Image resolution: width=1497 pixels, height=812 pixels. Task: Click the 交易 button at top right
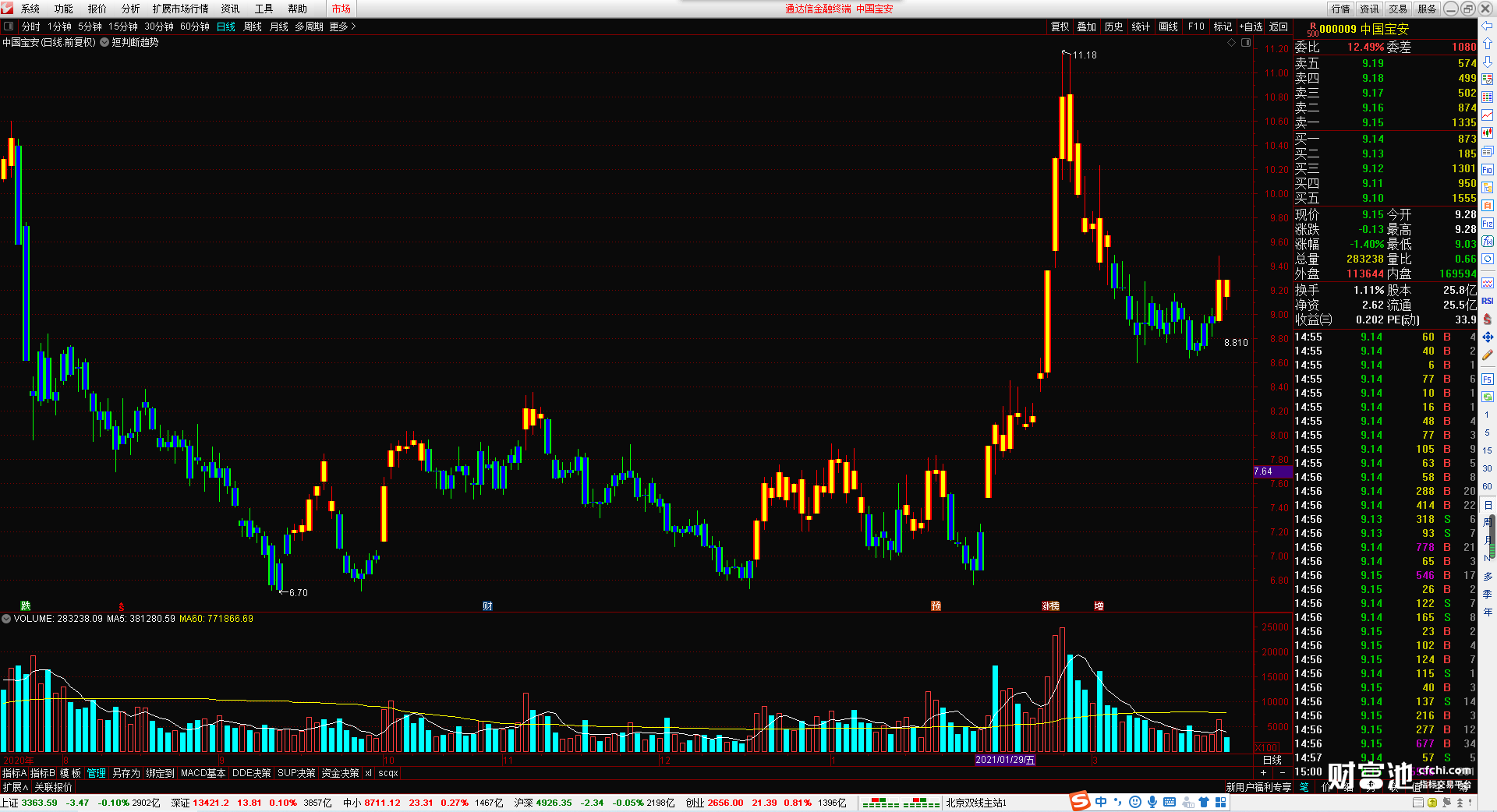pos(1399,9)
